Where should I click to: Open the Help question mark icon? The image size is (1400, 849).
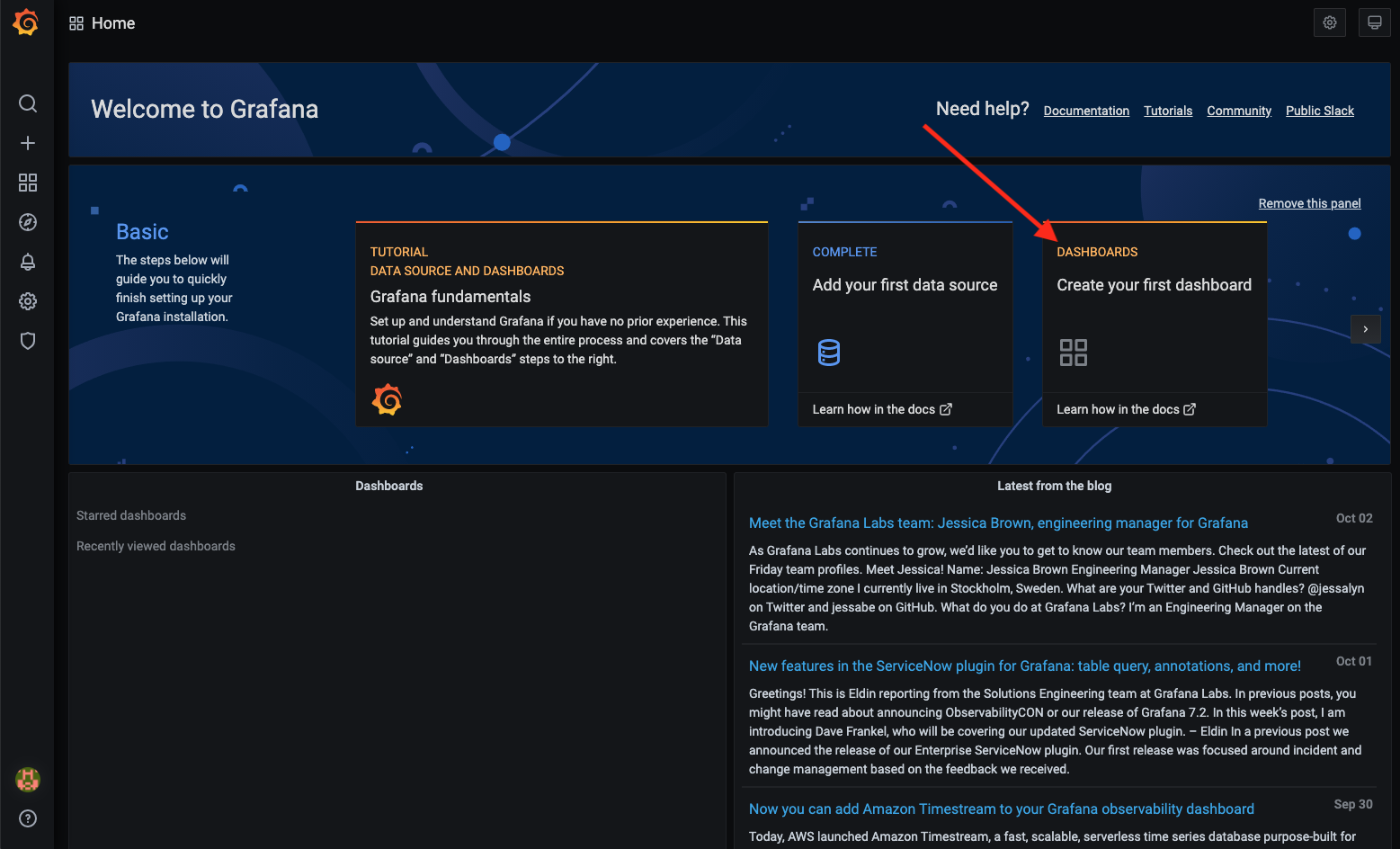(x=28, y=818)
